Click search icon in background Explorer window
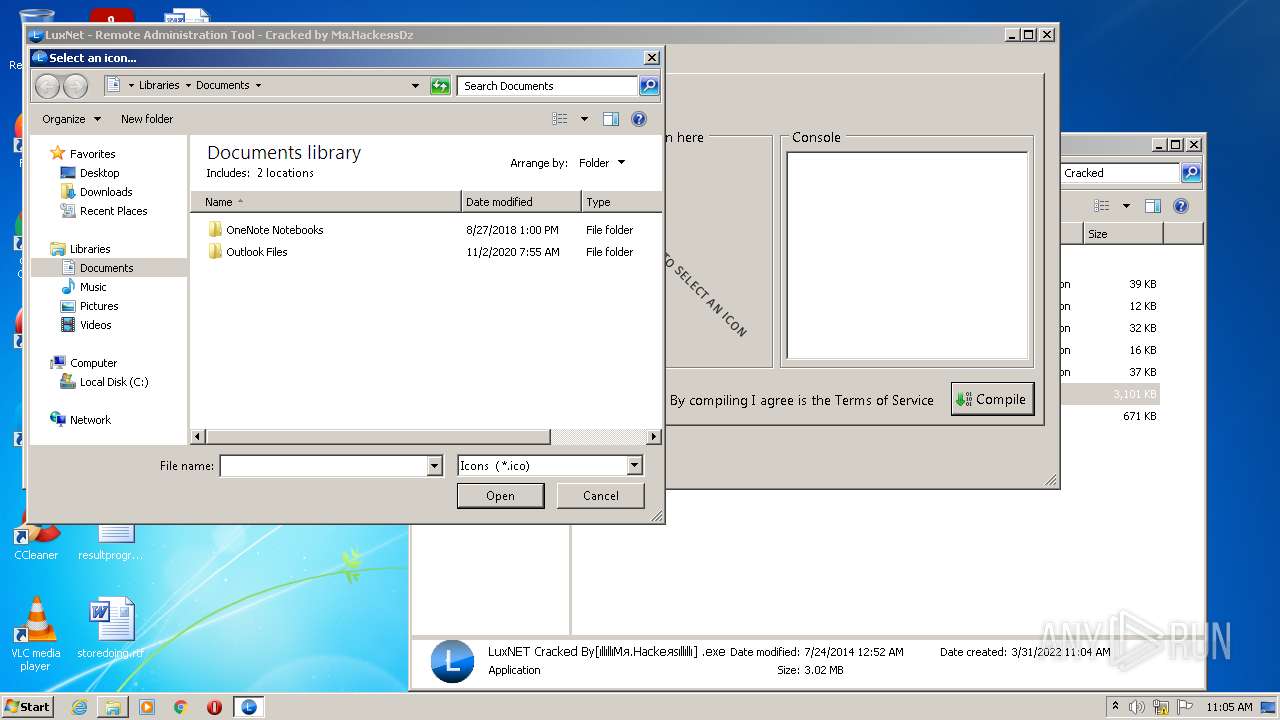1280x720 pixels. [x=1191, y=173]
